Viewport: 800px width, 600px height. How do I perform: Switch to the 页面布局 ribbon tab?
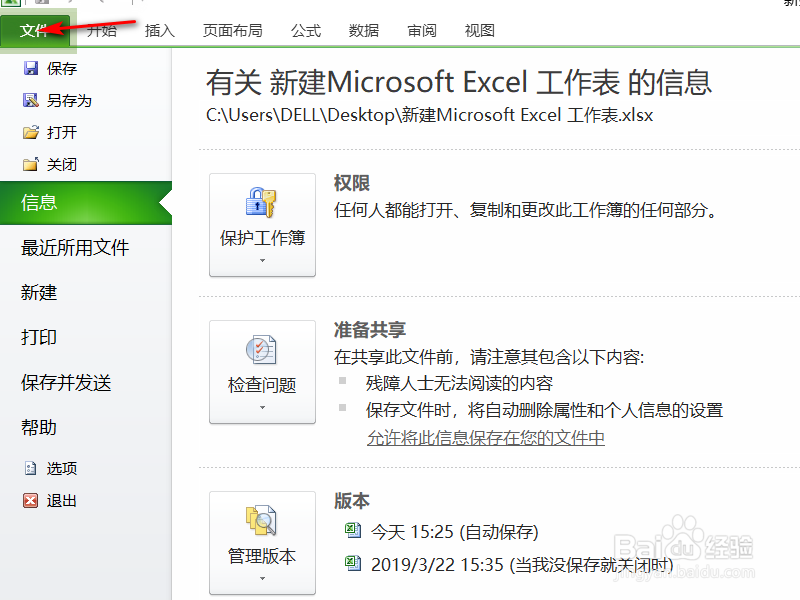233,31
